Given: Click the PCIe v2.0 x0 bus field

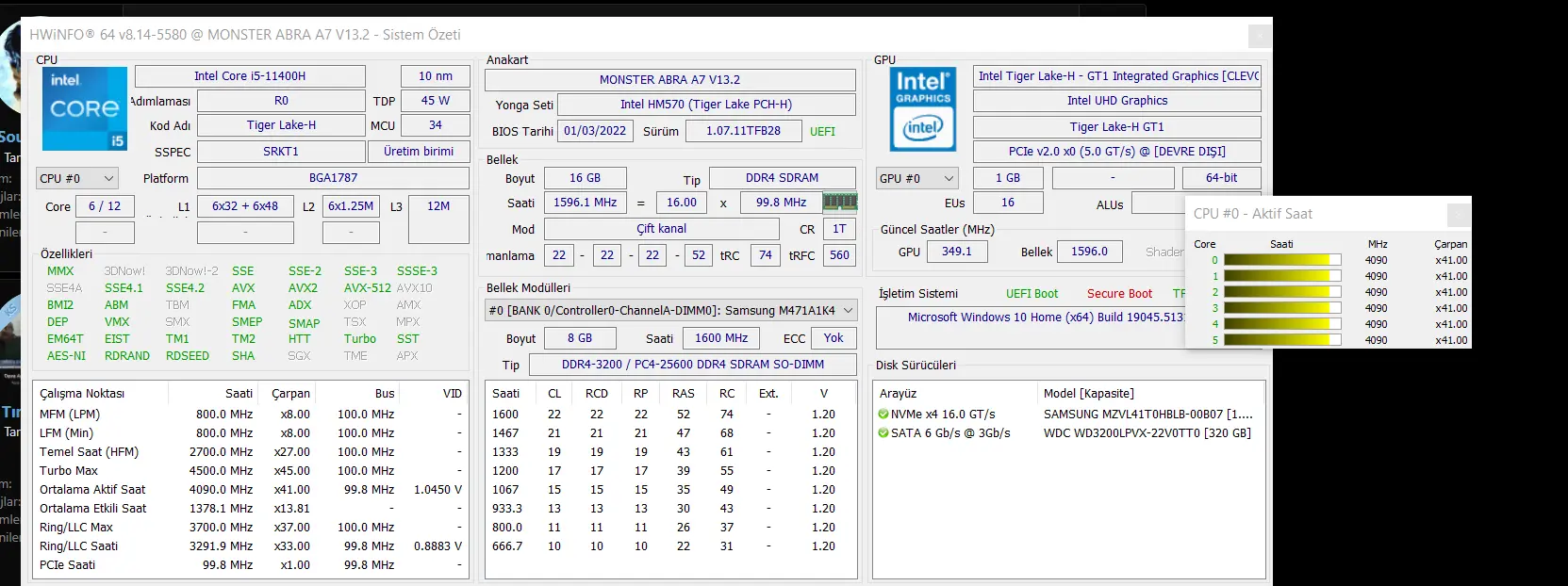Looking at the screenshot, I should pyautogui.click(x=1117, y=152).
